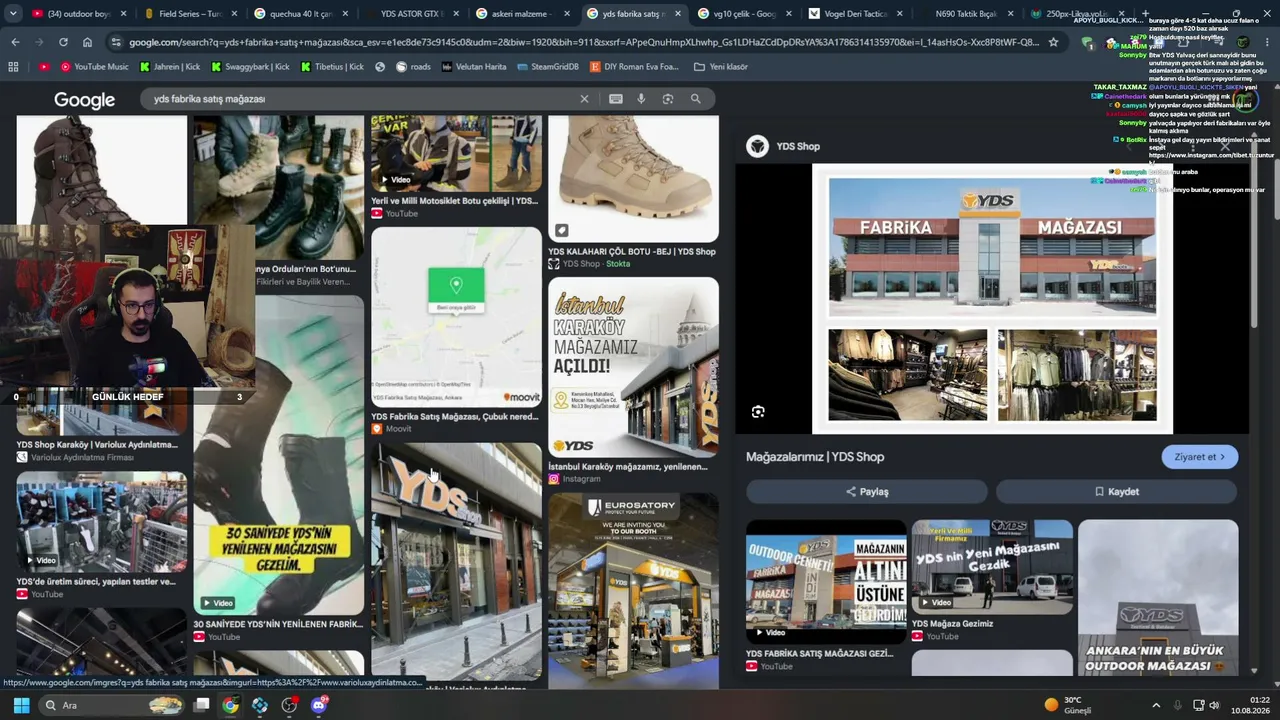Open 'YDS Mağaza Gezimiz' related video

tap(992, 567)
